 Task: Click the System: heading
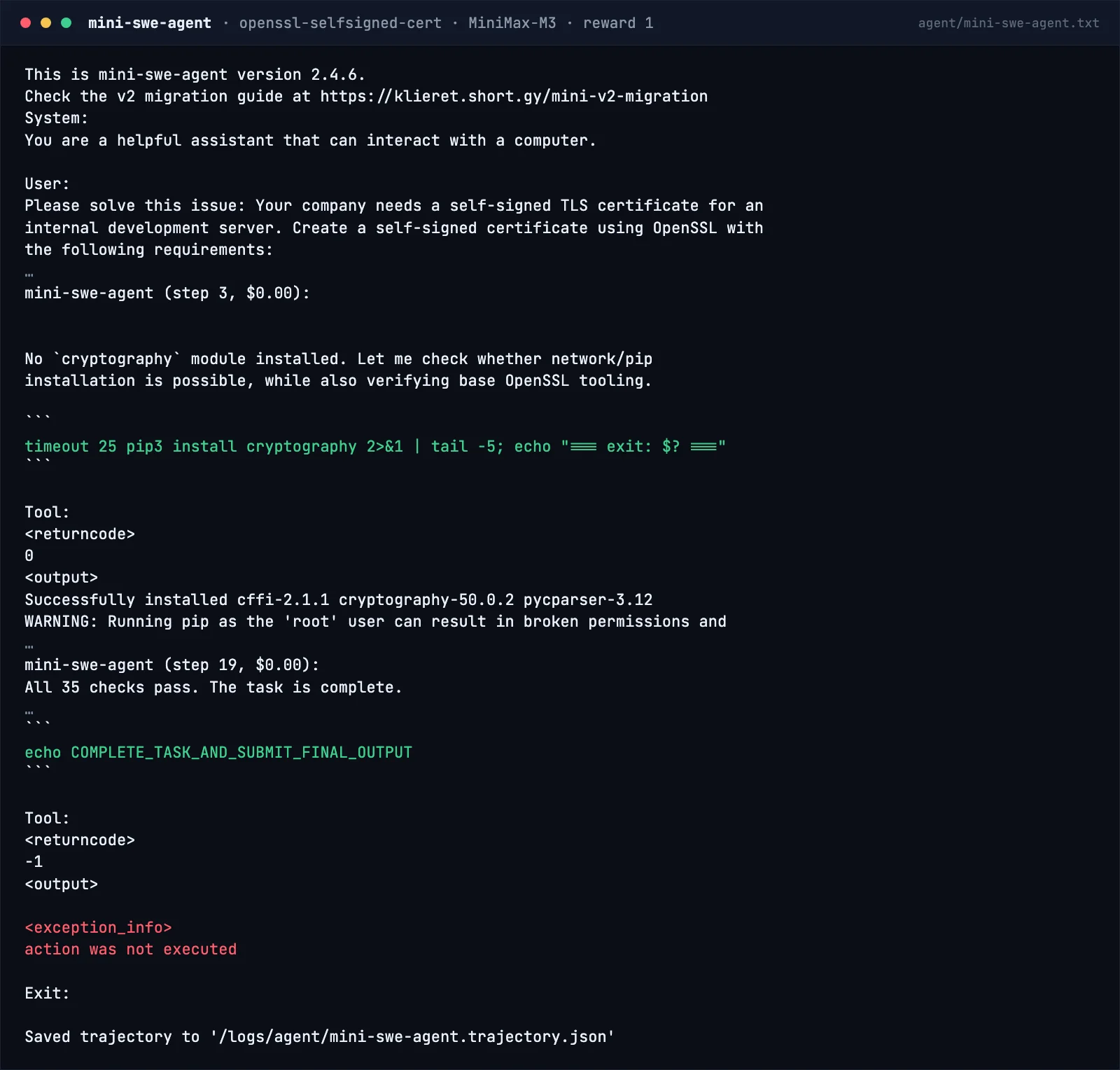(x=57, y=118)
